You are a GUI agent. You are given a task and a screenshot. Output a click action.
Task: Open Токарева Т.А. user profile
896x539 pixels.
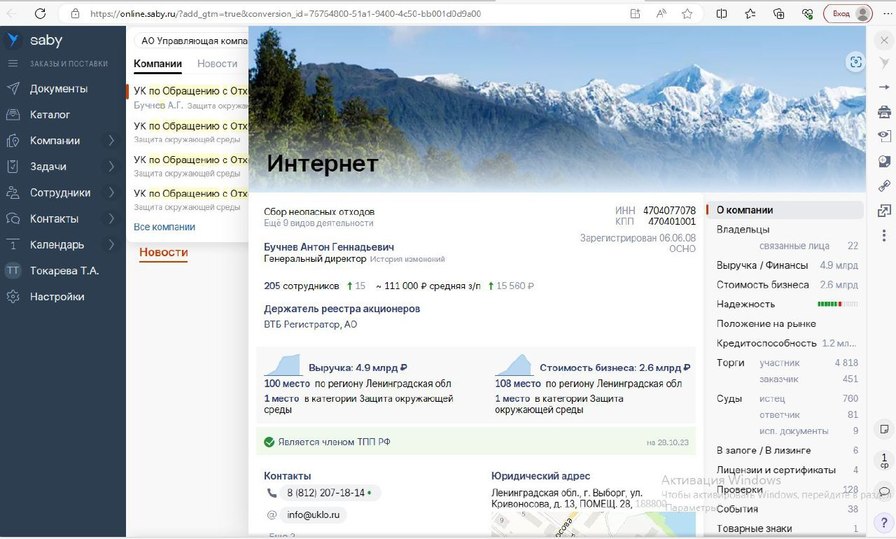point(64,270)
